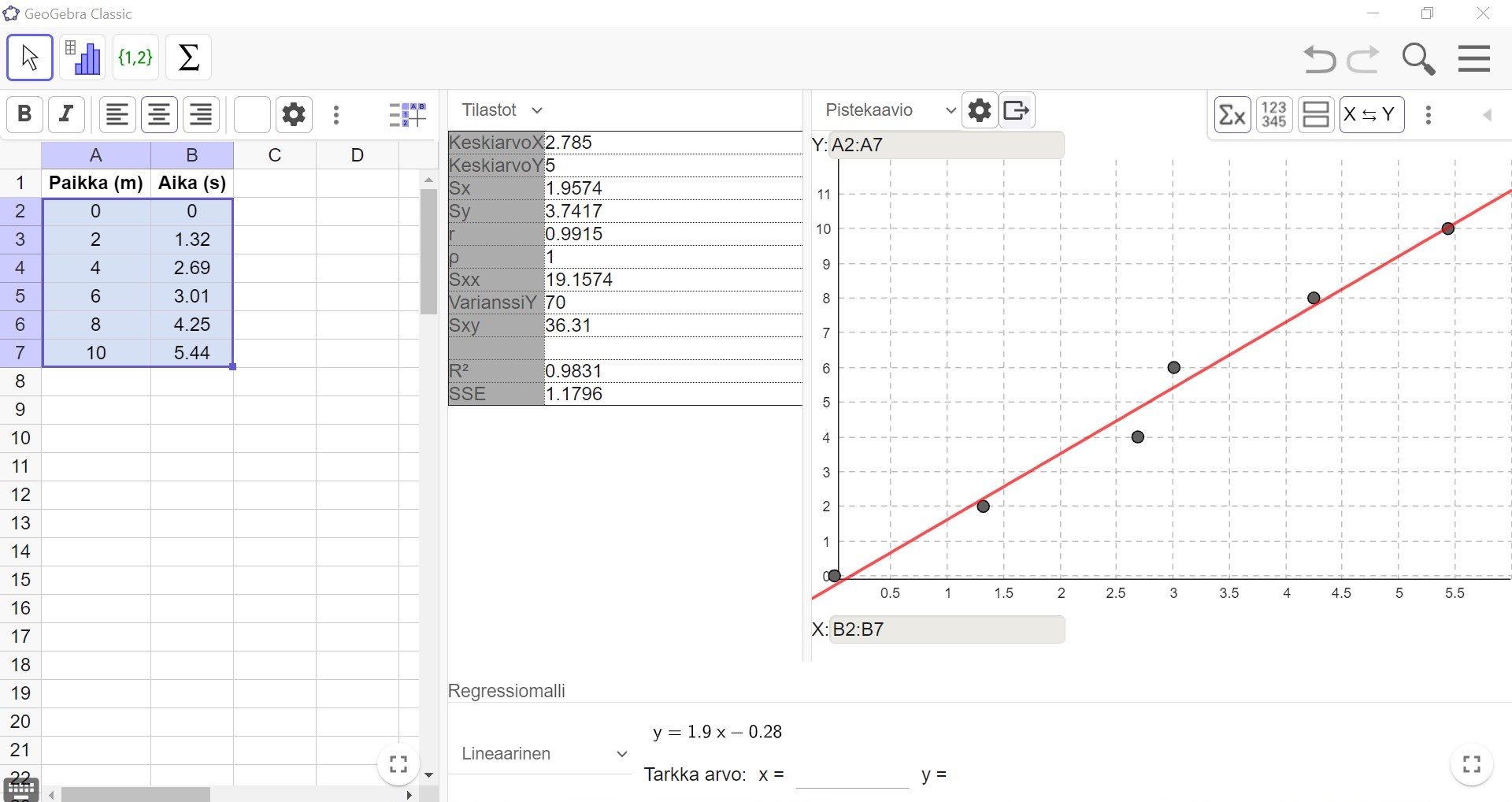Click the export chart icon

click(1017, 110)
